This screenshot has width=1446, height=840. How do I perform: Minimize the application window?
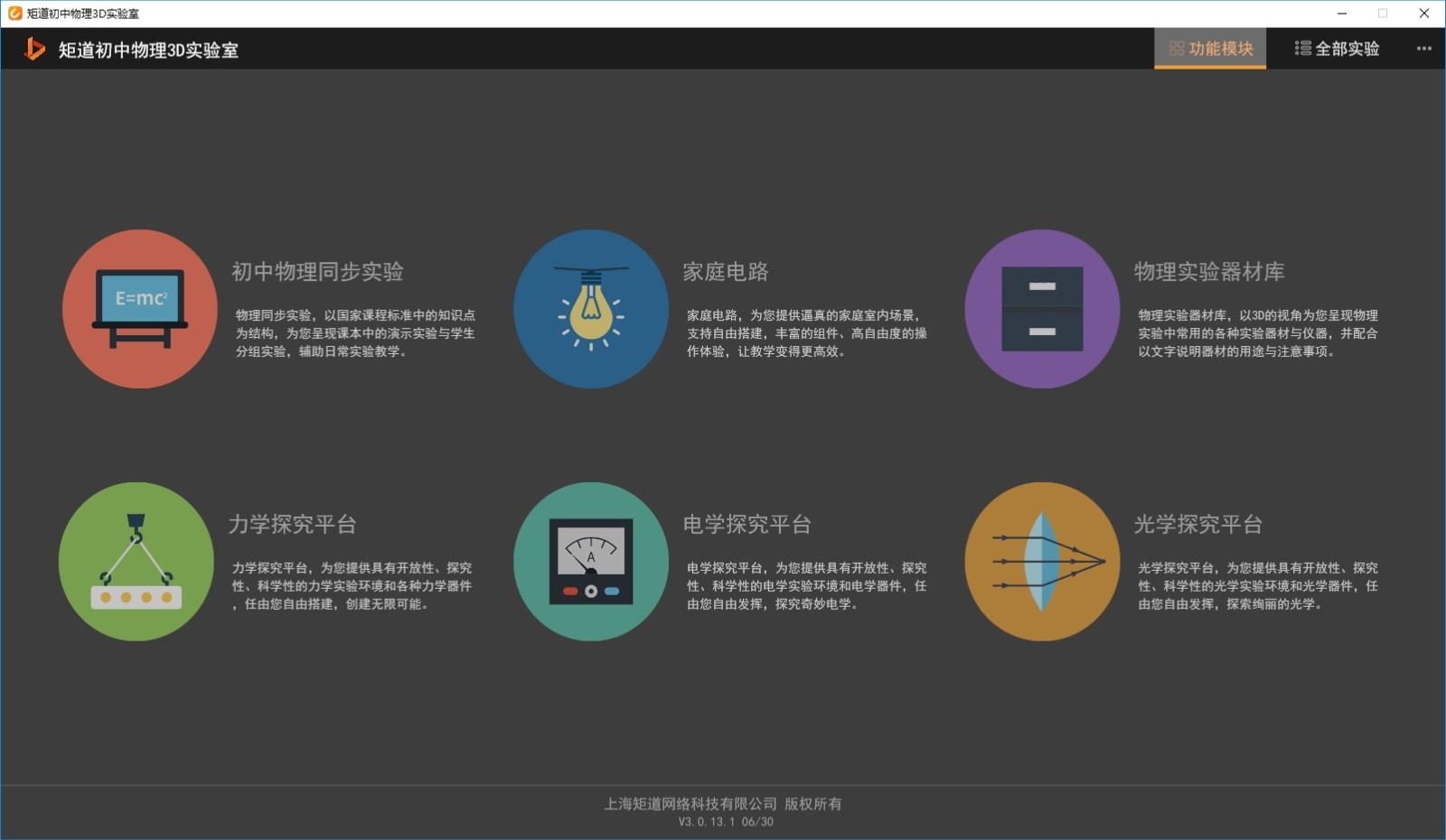click(x=1342, y=14)
